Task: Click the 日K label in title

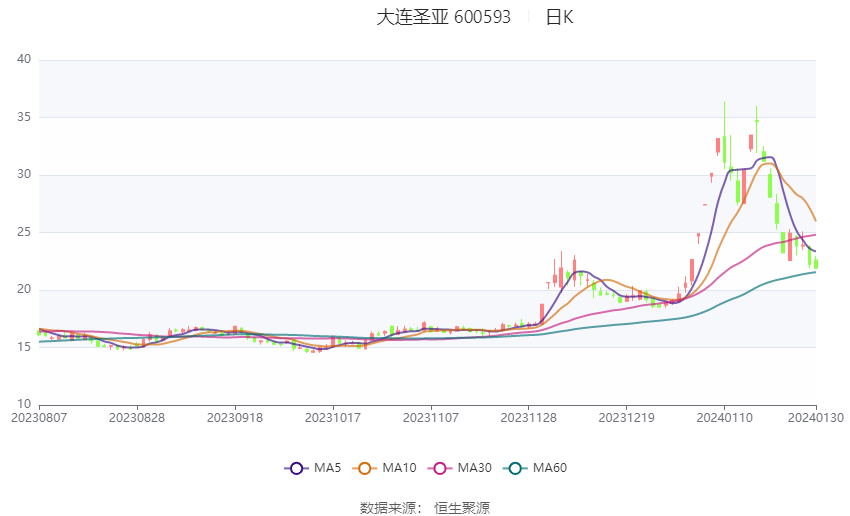Action: (x=559, y=17)
